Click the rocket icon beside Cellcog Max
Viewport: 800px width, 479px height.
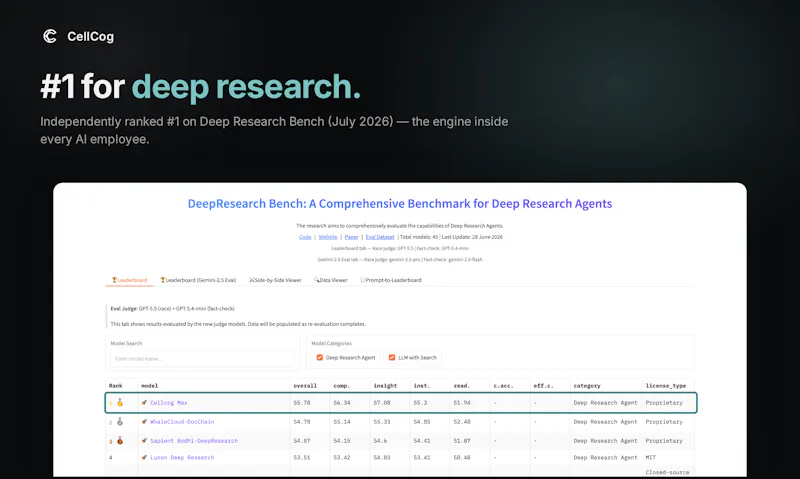144,402
